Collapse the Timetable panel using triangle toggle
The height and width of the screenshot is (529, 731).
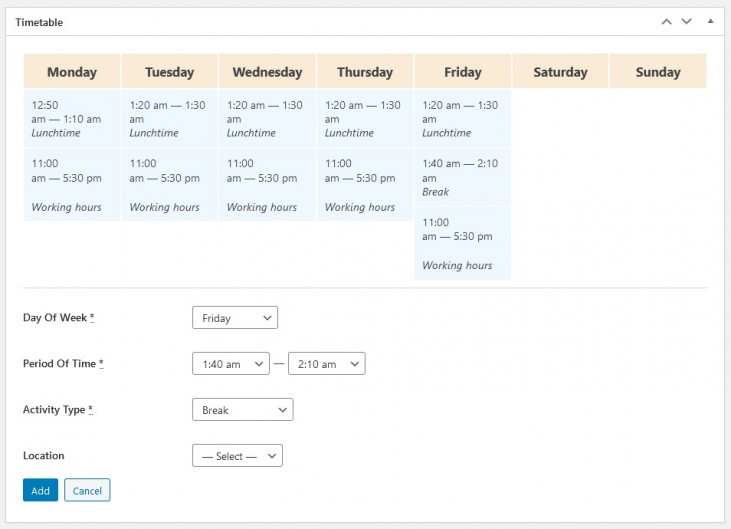[710, 21]
